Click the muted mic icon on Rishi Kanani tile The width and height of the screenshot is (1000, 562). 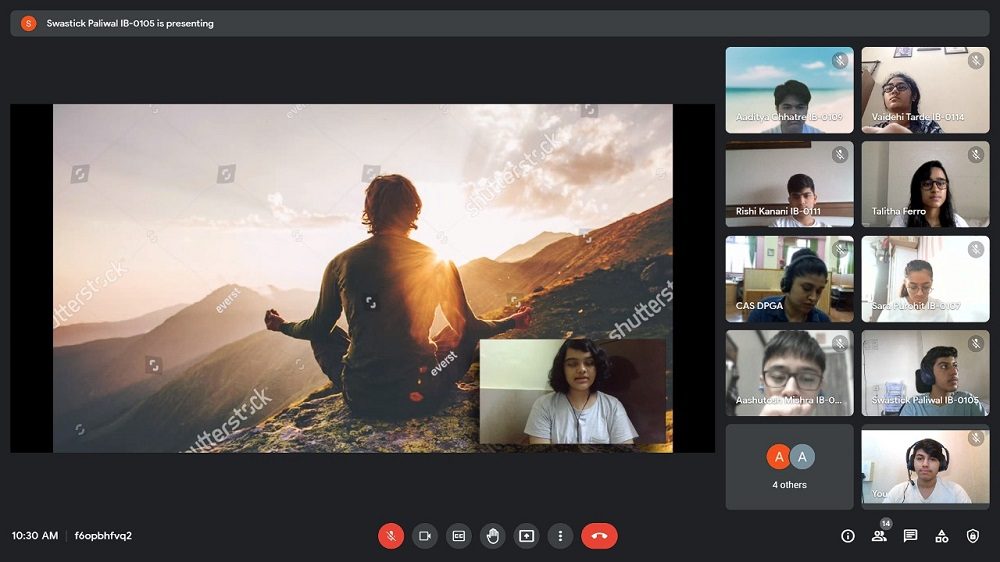(x=840, y=155)
